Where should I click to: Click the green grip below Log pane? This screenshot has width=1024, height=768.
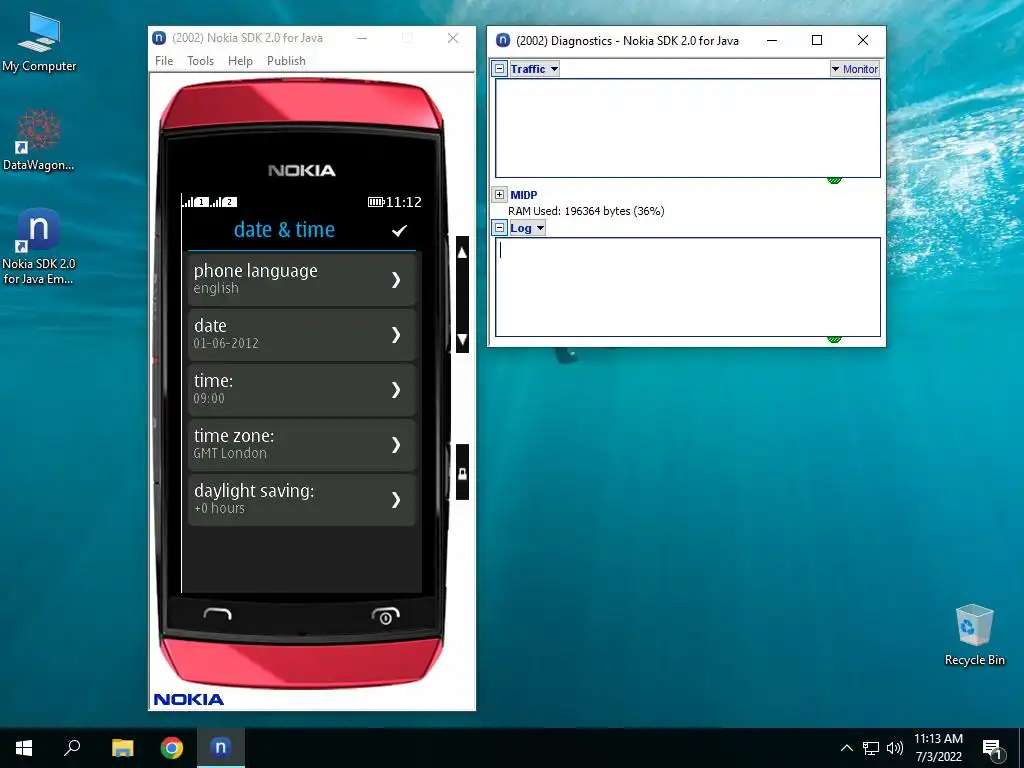pos(834,340)
